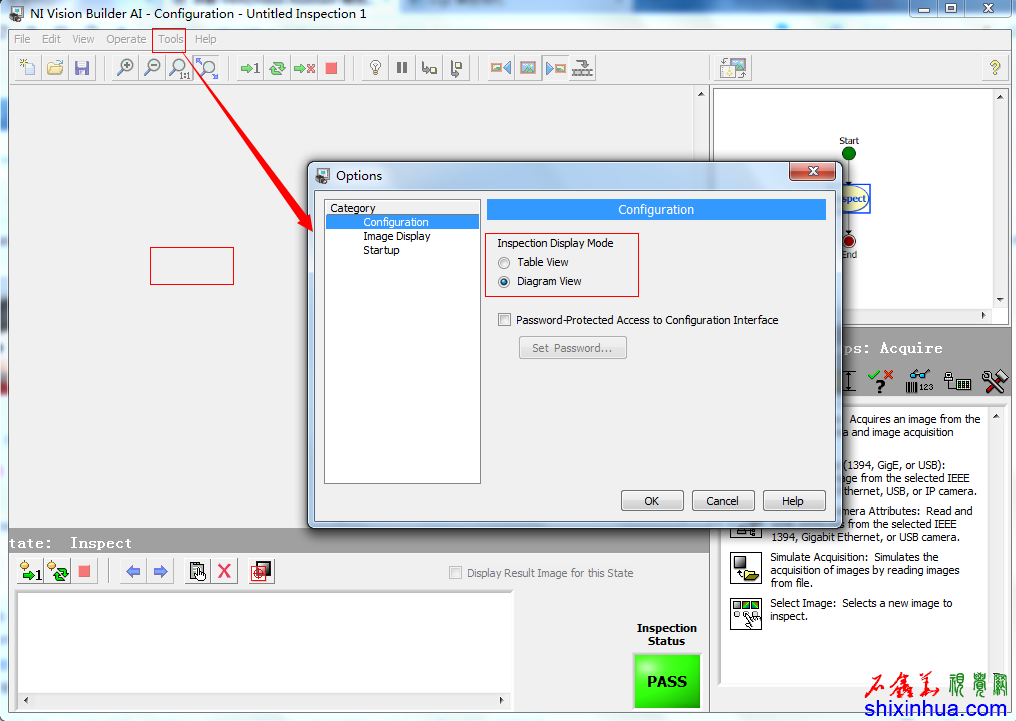This screenshot has width=1016, height=721.
Task: Click the Start node in state diagram
Action: 849,154
